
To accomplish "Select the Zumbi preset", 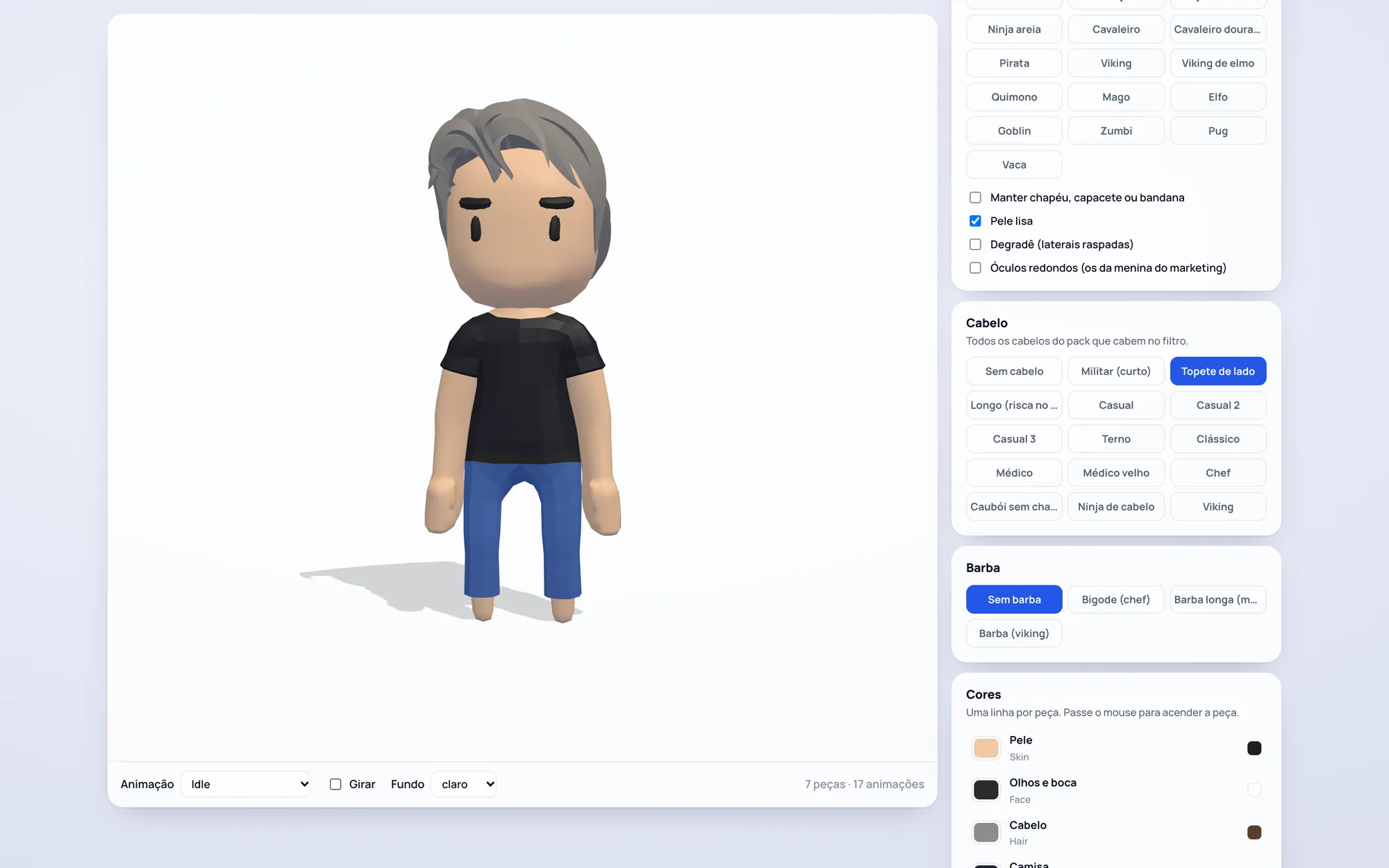I will 1116,131.
